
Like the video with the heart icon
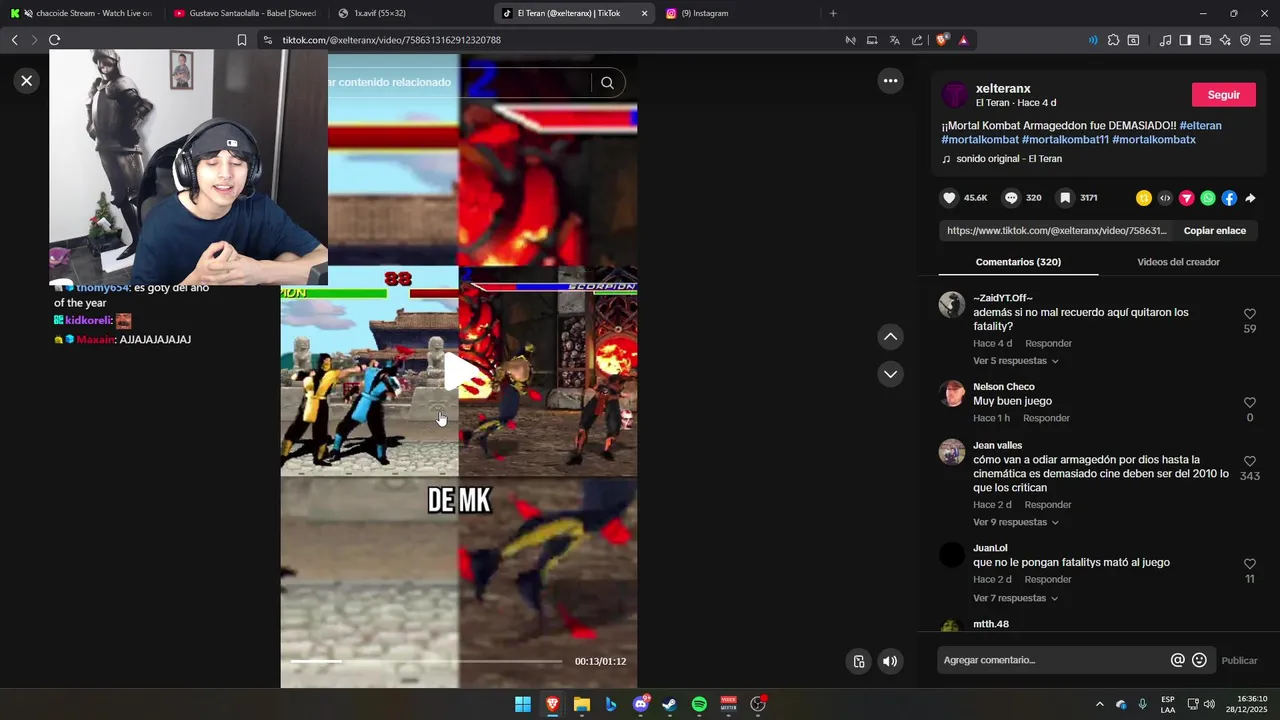[x=950, y=198]
